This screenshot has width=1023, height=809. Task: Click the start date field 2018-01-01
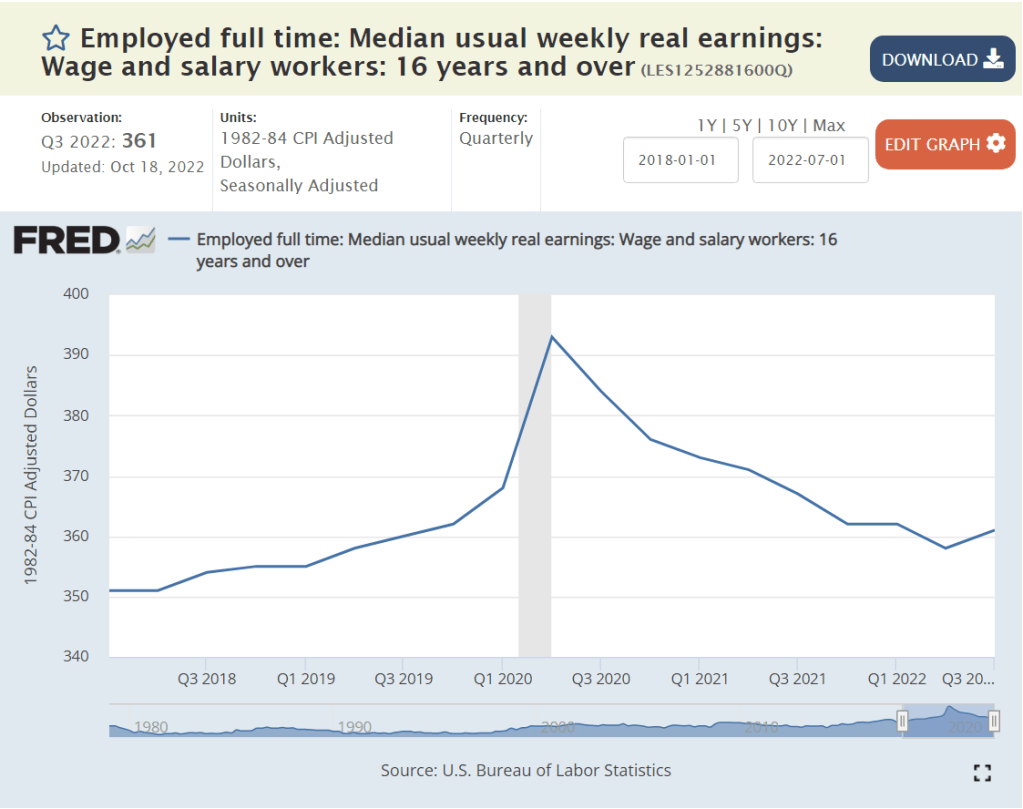(680, 161)
